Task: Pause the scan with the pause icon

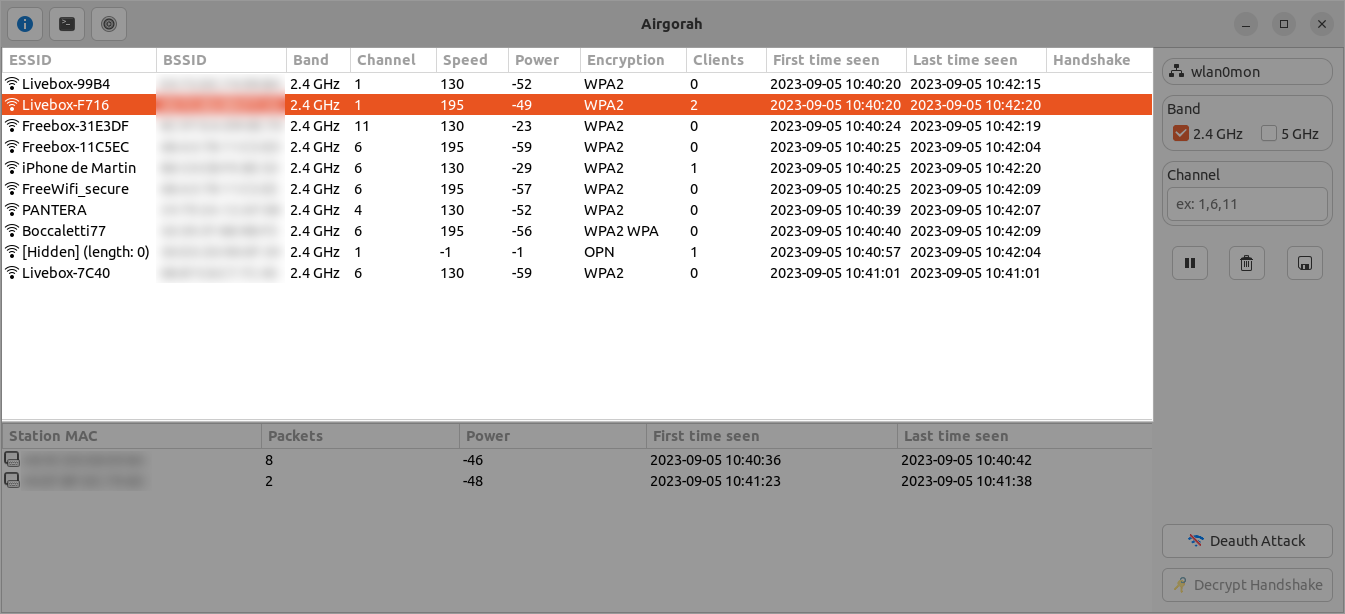Action: [x=1189, y=262]
